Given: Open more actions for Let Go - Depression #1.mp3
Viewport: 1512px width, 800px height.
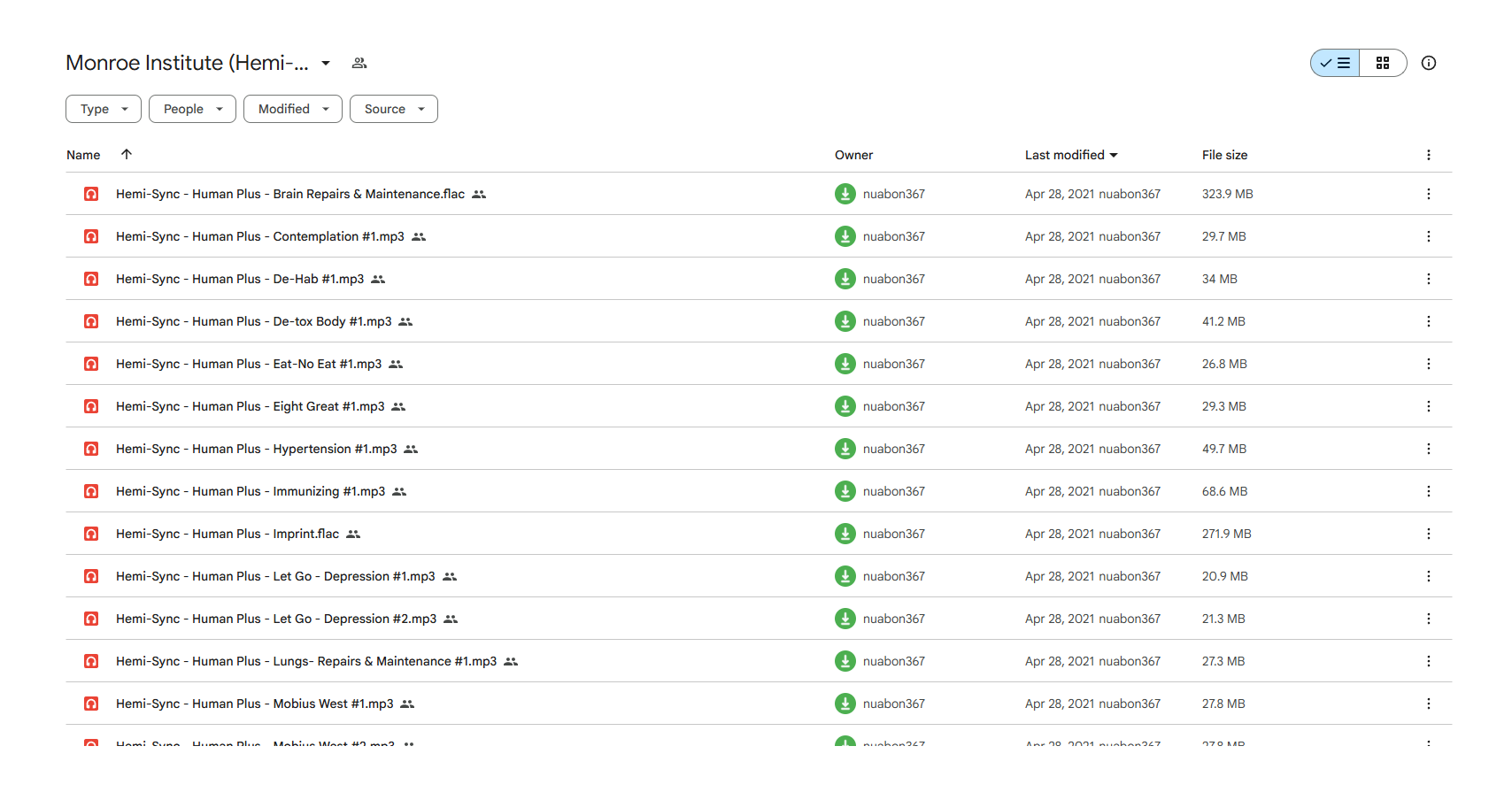Looking at the screenshot, I should [x=1428, y=576].
